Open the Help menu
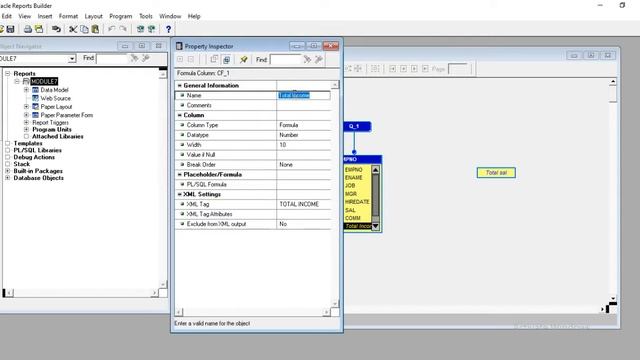This screenshot has height=360, width=640. click(x=194, y=16)
